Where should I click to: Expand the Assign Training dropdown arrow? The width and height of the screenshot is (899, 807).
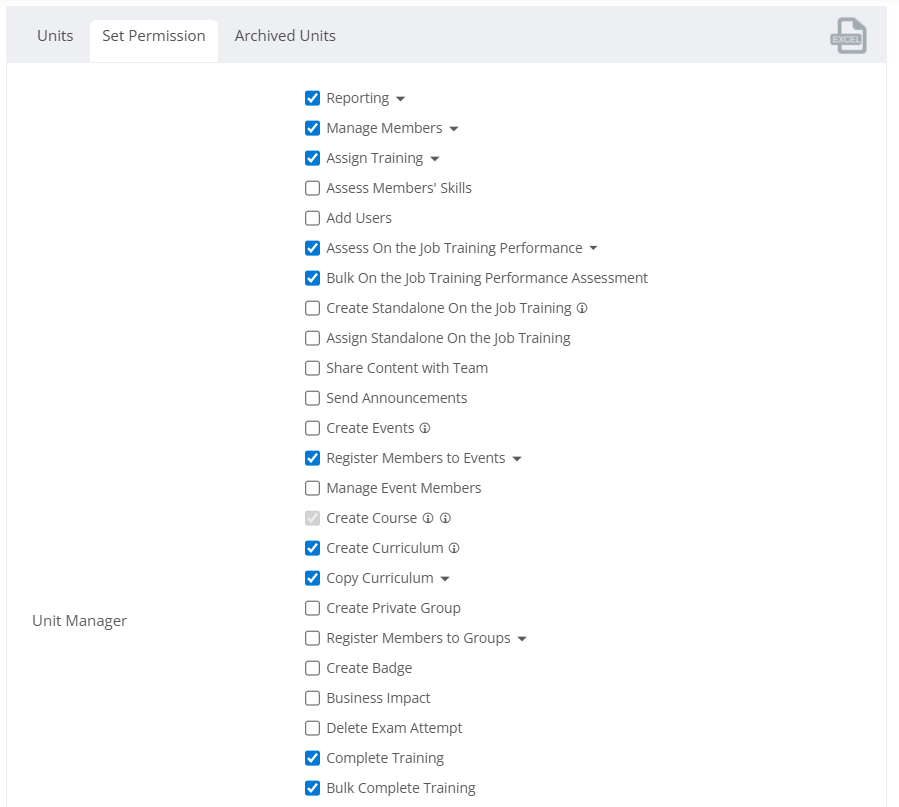pyautogui.click(x=435, y=159)
